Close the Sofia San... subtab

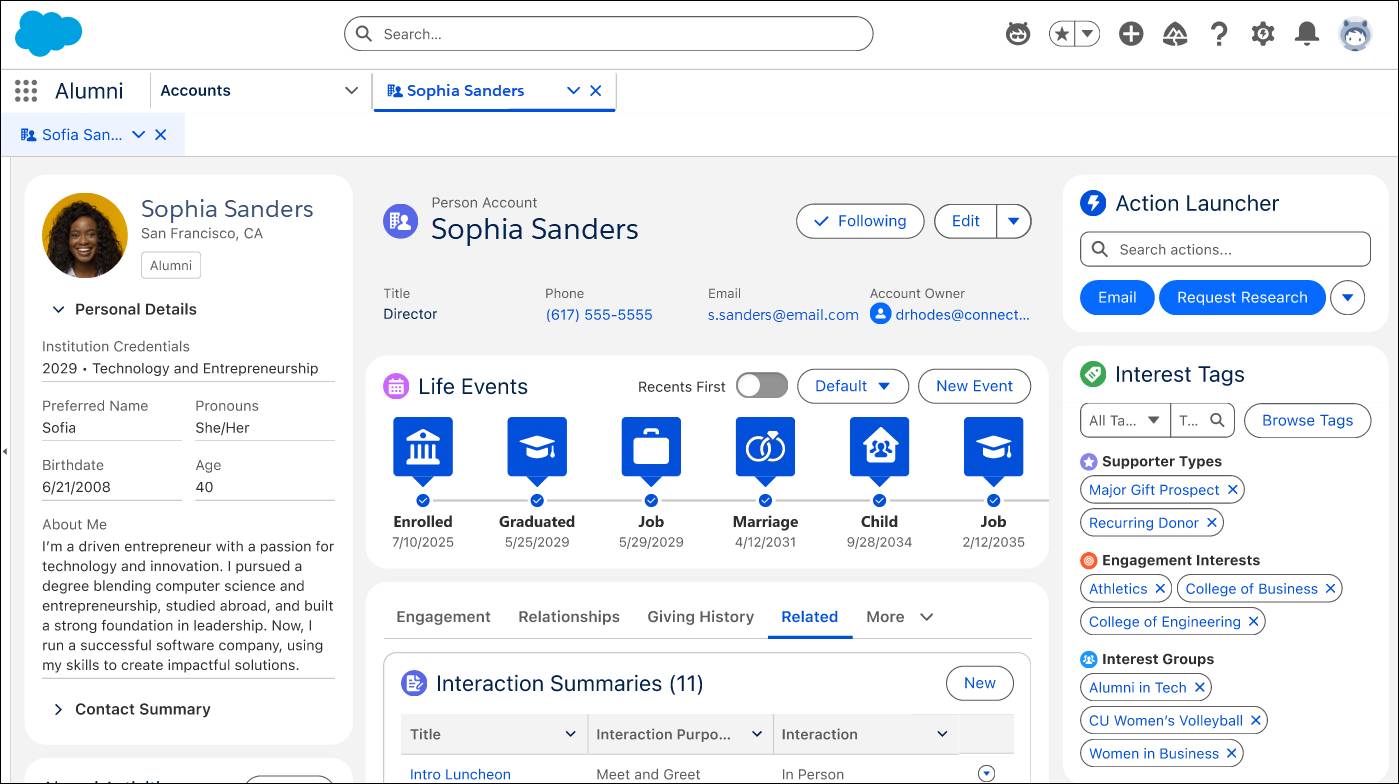click(x=161, y=135)
